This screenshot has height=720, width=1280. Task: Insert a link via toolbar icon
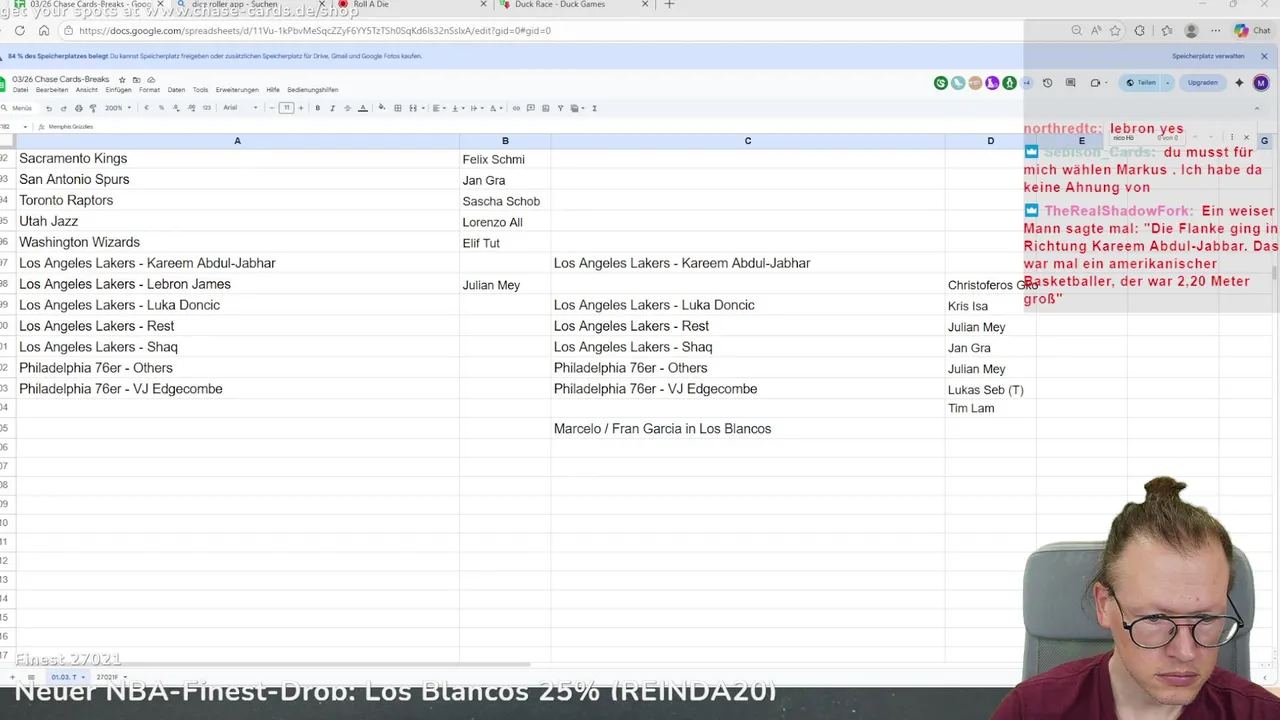point(516,108)
